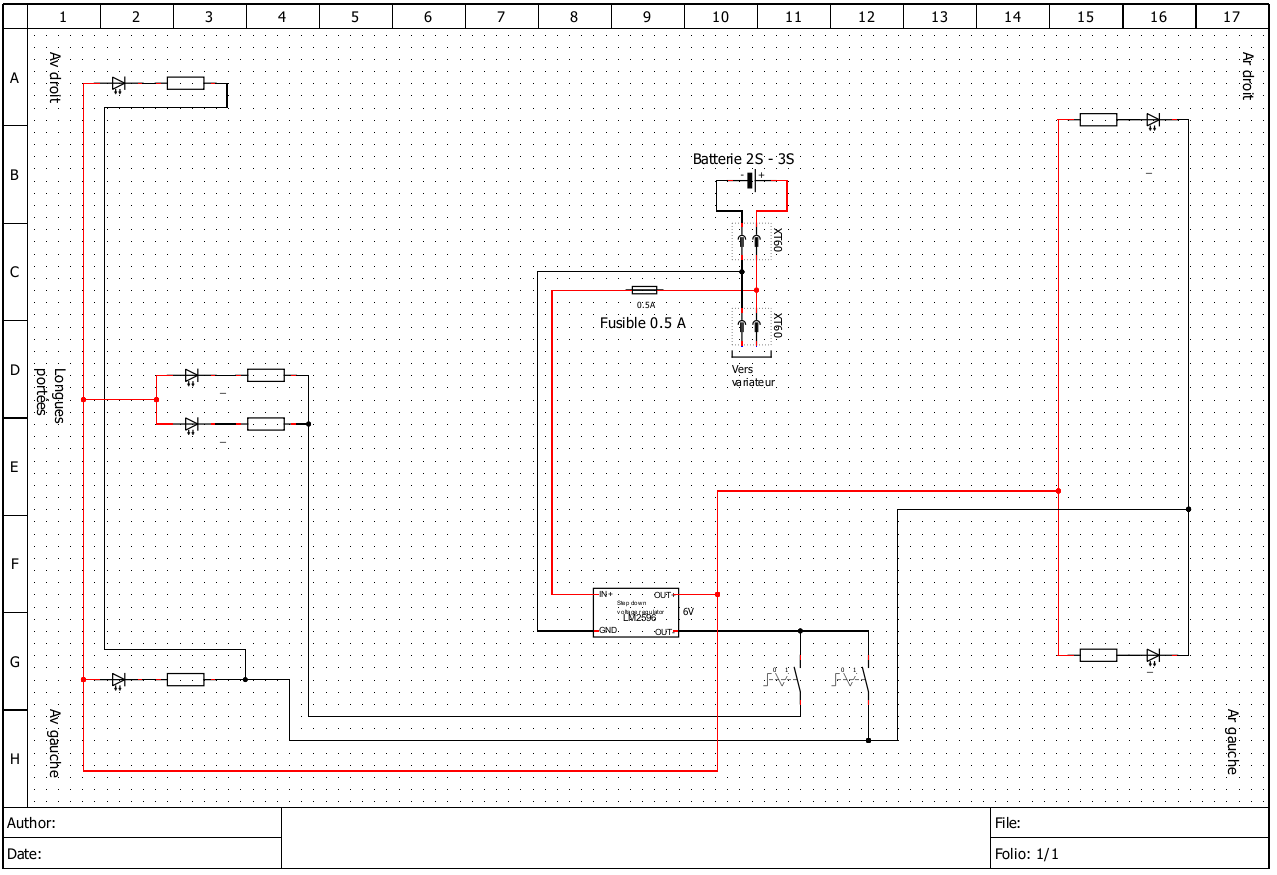
Task: Click the GND terminal label on the regulator
Action: pos(607,631)
